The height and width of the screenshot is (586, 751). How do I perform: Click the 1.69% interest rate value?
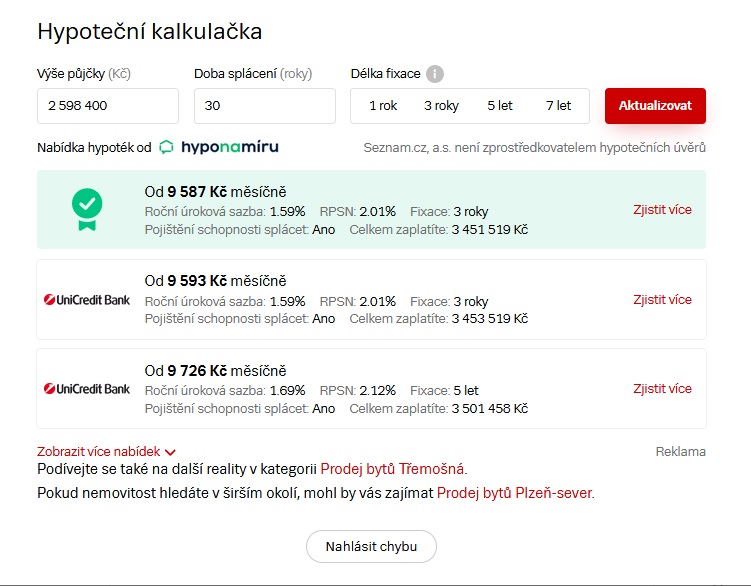287,391
